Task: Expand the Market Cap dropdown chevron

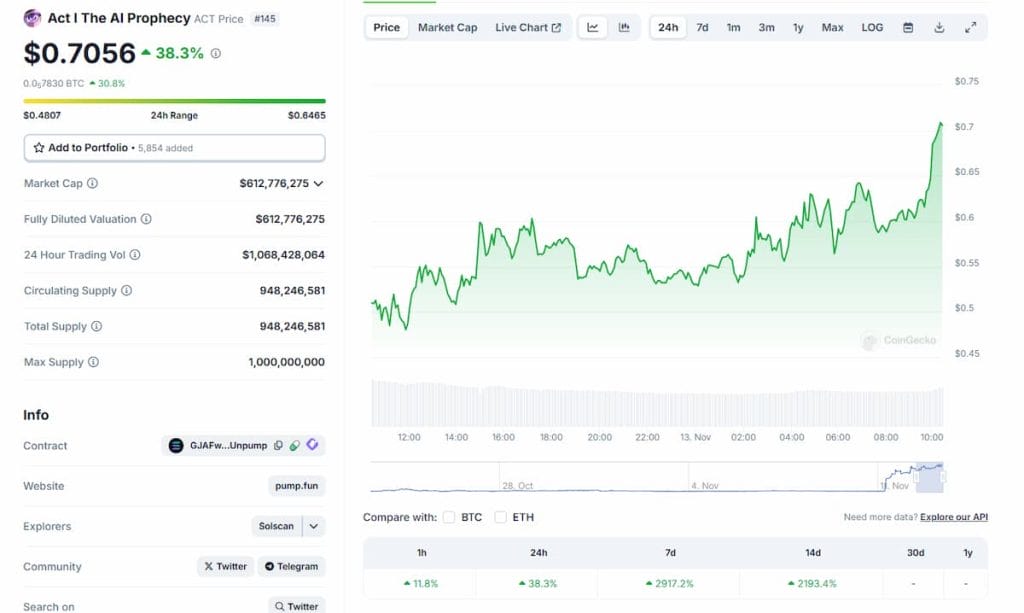Action: 318,183
